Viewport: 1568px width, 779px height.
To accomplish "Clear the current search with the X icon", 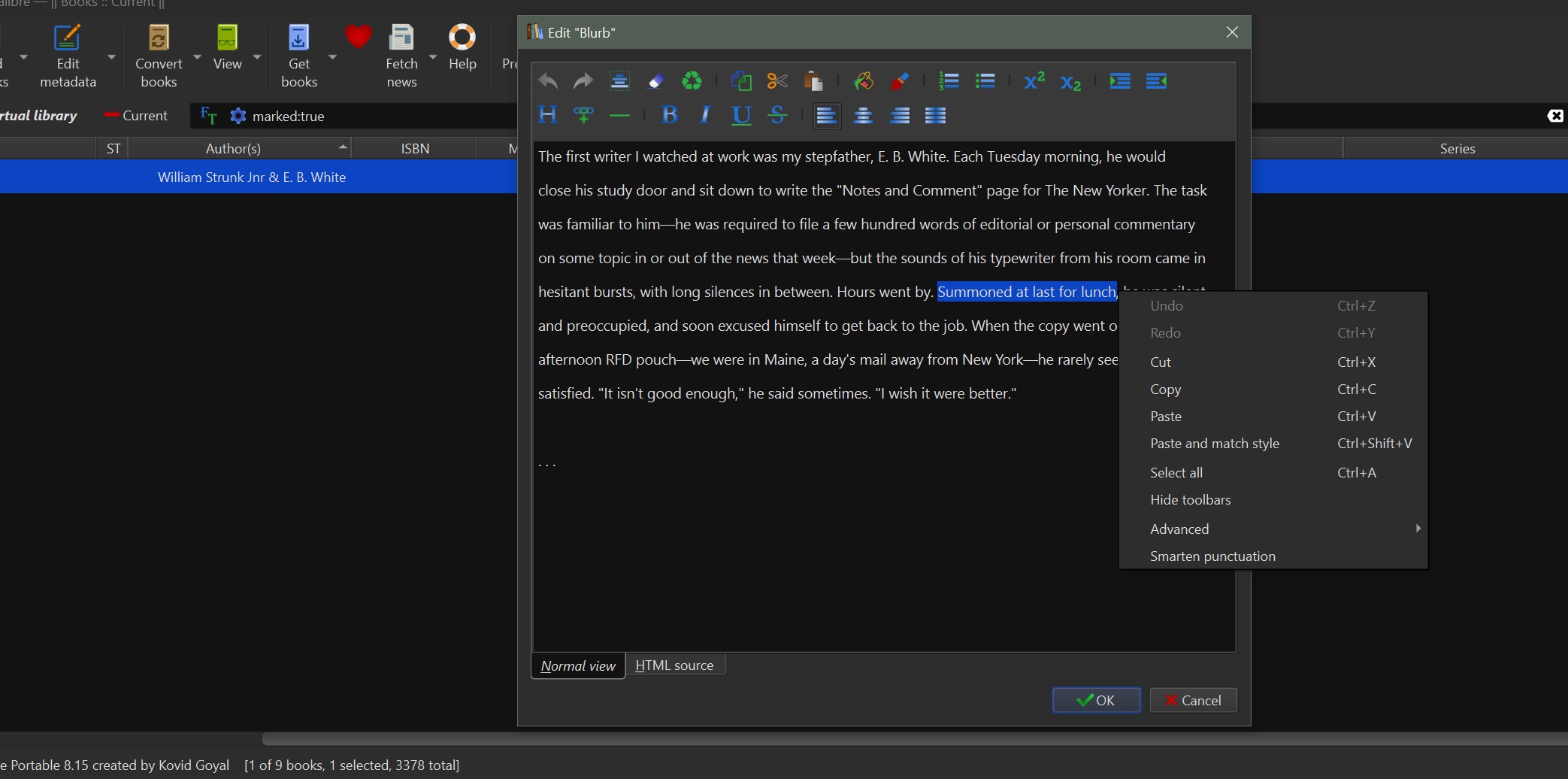I will point(1555,116).
